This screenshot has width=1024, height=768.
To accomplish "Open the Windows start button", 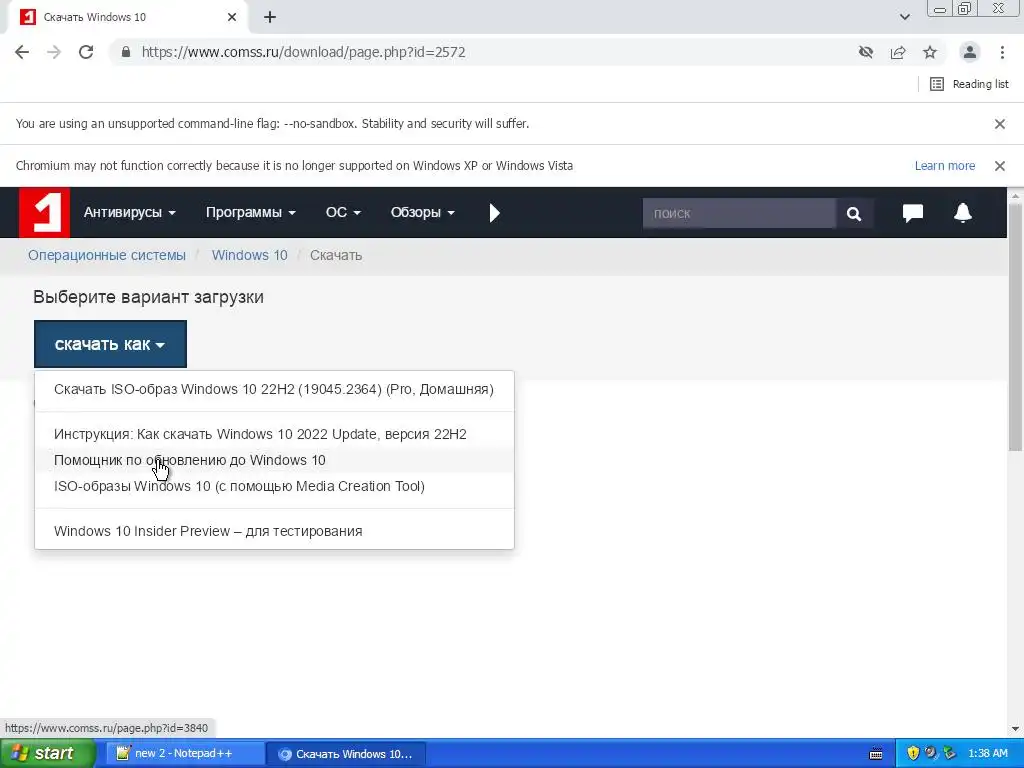I will [48, 754].
